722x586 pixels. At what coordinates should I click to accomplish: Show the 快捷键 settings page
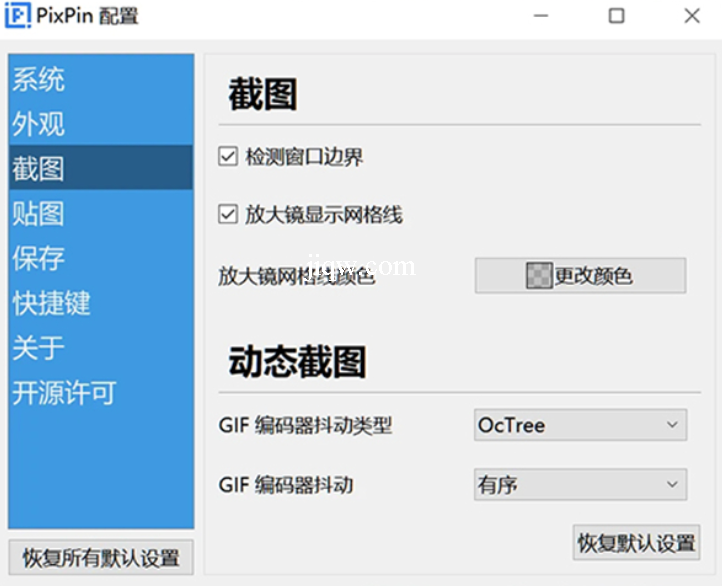pyautogui.click(x=101, y=302)
